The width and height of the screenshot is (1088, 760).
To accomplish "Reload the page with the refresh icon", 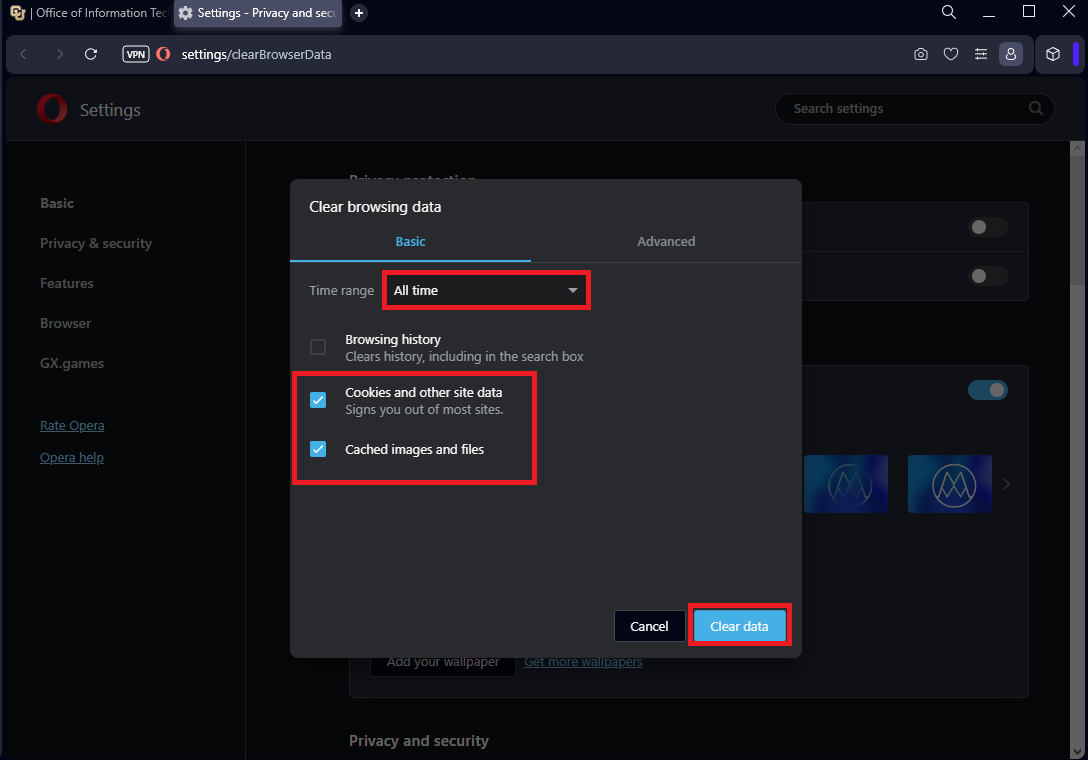I will click(x=91, y=54).
